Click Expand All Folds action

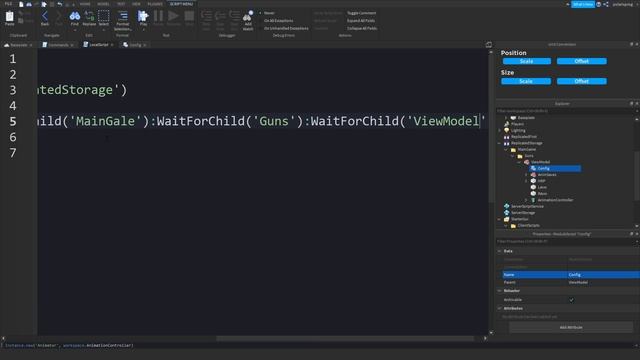(361, 20)
